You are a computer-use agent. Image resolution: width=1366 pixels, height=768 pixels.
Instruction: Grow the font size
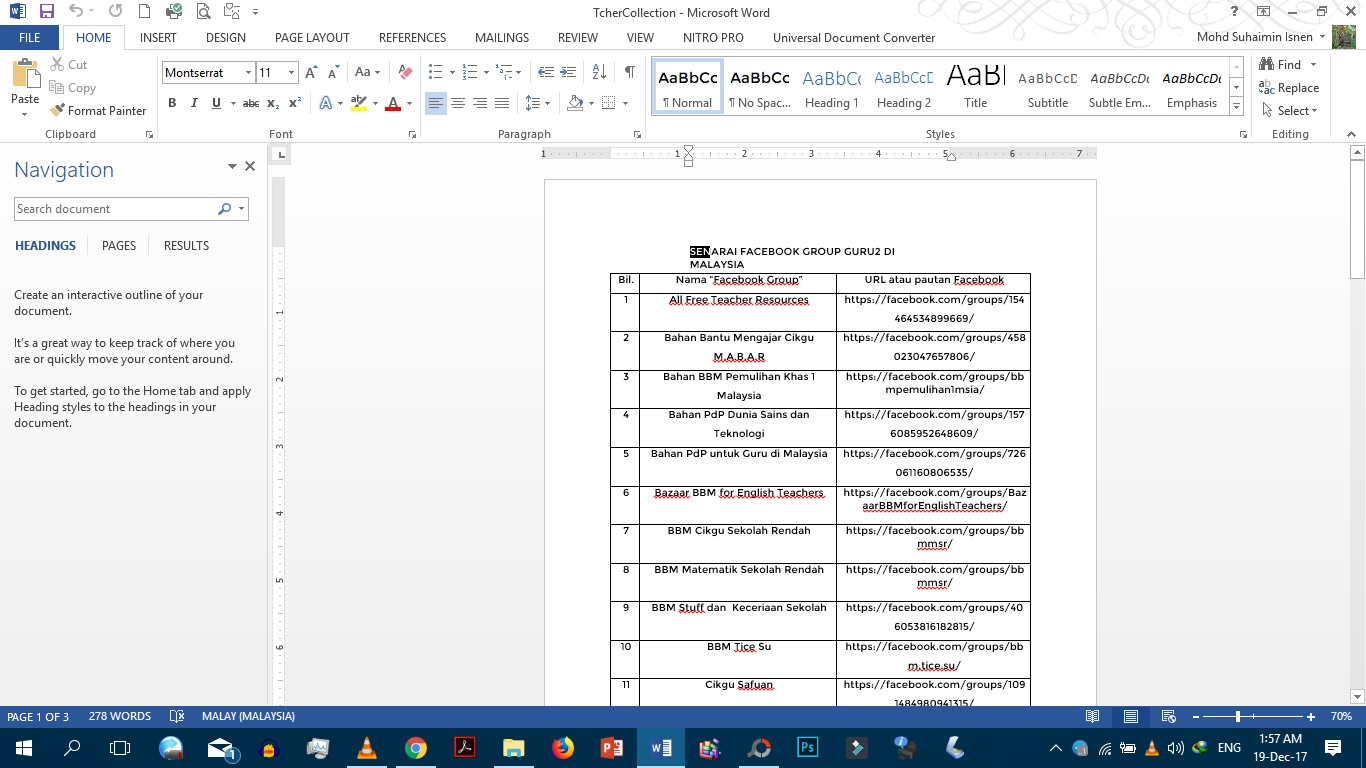(311, 73)
